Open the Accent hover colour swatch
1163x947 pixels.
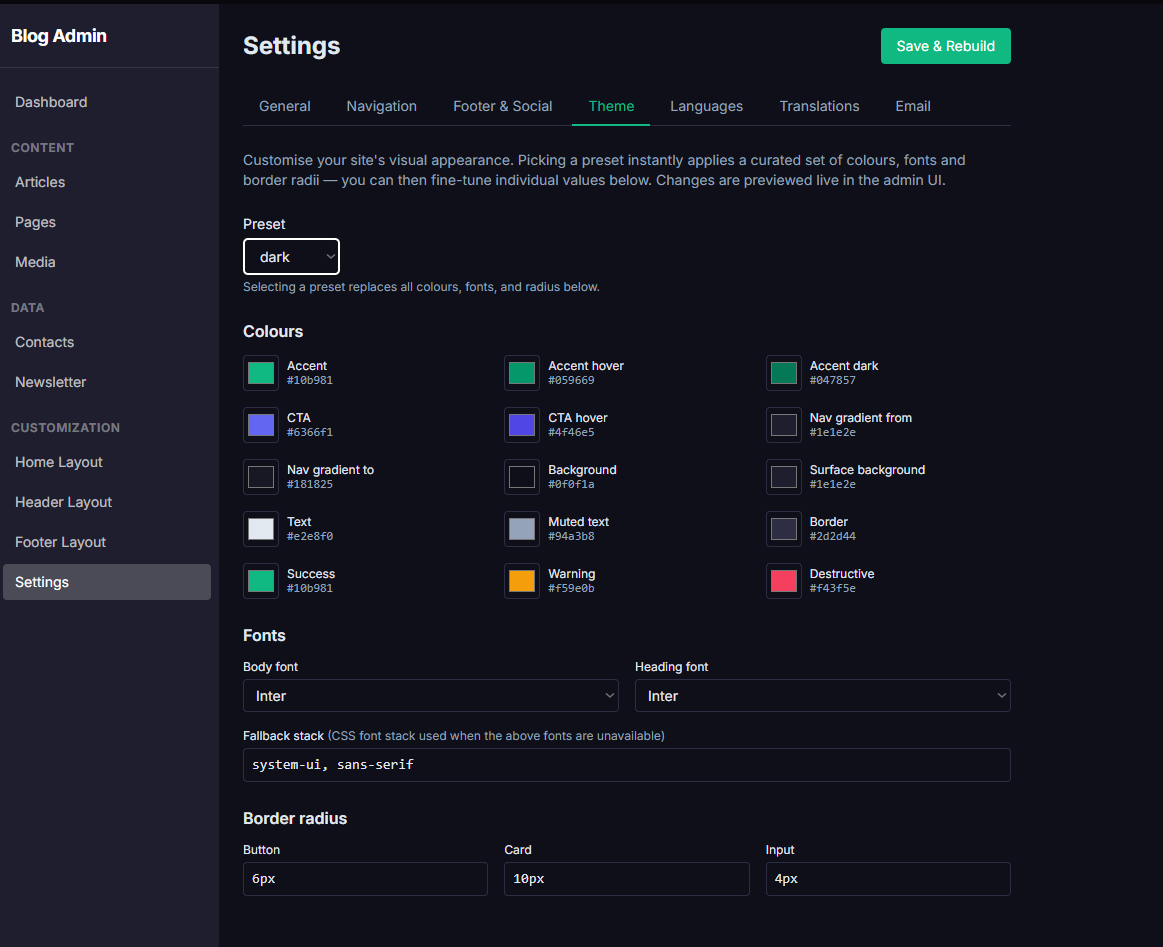pyautogui.click(x=522, y=373)
